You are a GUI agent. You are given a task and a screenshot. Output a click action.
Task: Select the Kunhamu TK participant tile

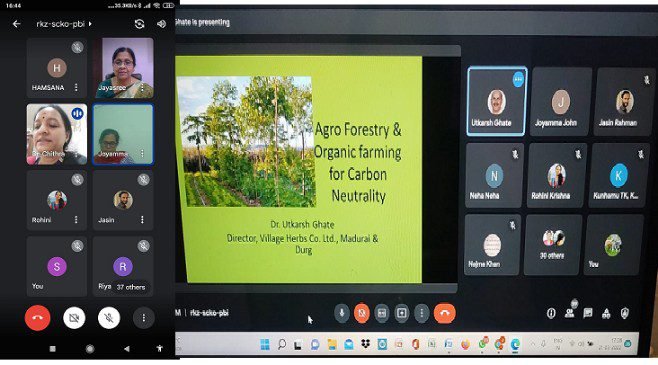[x=619, y=175]
